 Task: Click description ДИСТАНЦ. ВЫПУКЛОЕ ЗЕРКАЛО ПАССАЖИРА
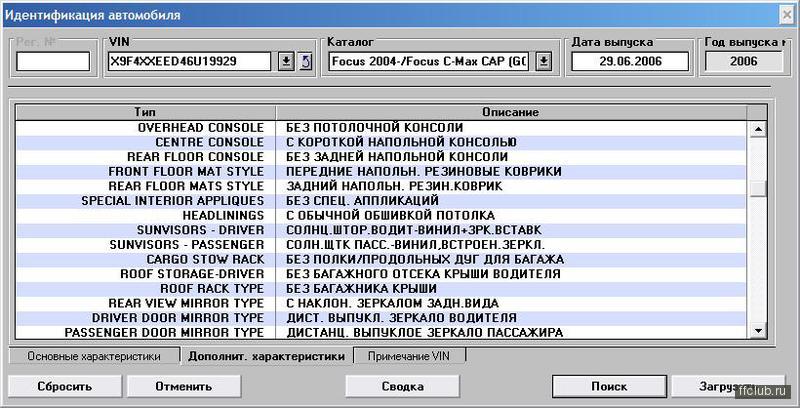coord(424,333)
